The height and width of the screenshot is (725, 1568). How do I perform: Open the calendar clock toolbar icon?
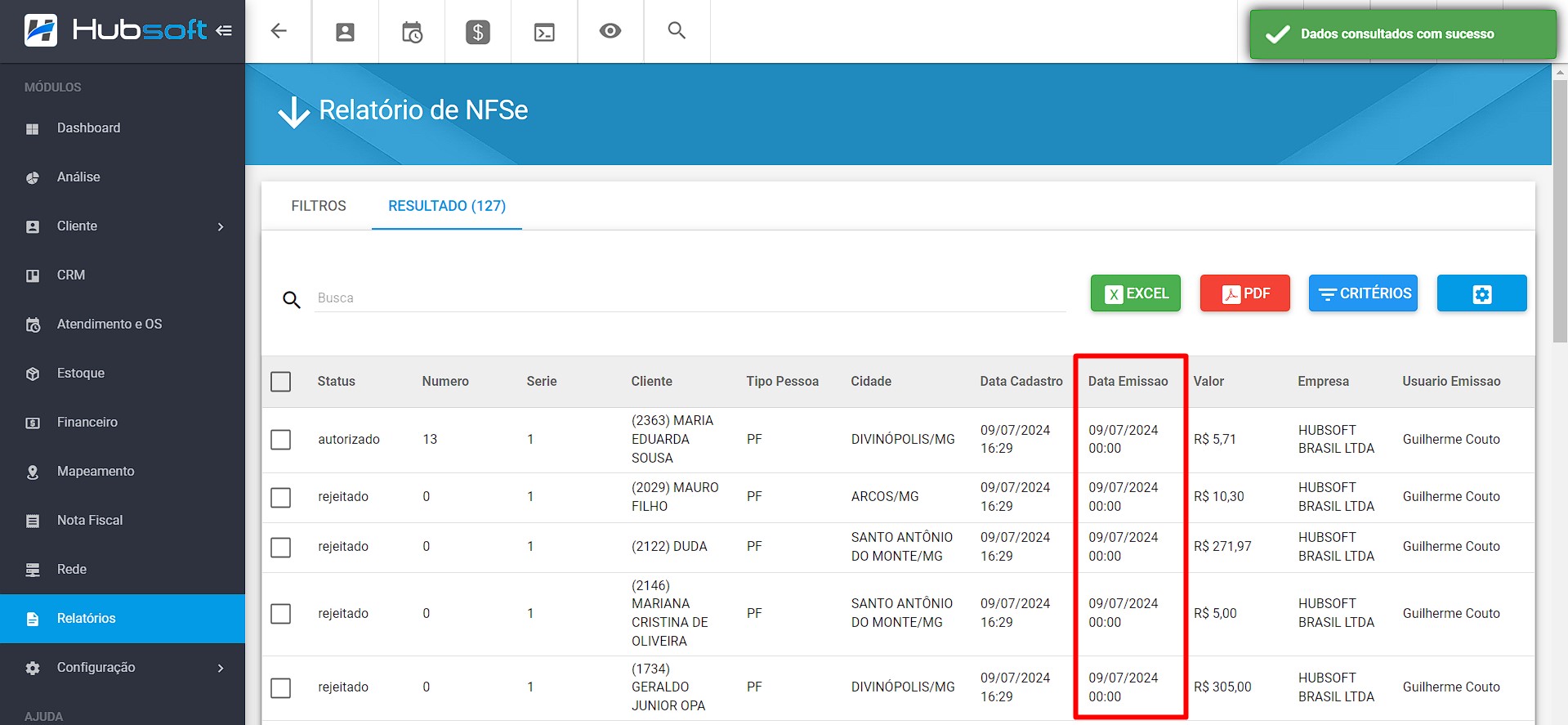(412, 32)
